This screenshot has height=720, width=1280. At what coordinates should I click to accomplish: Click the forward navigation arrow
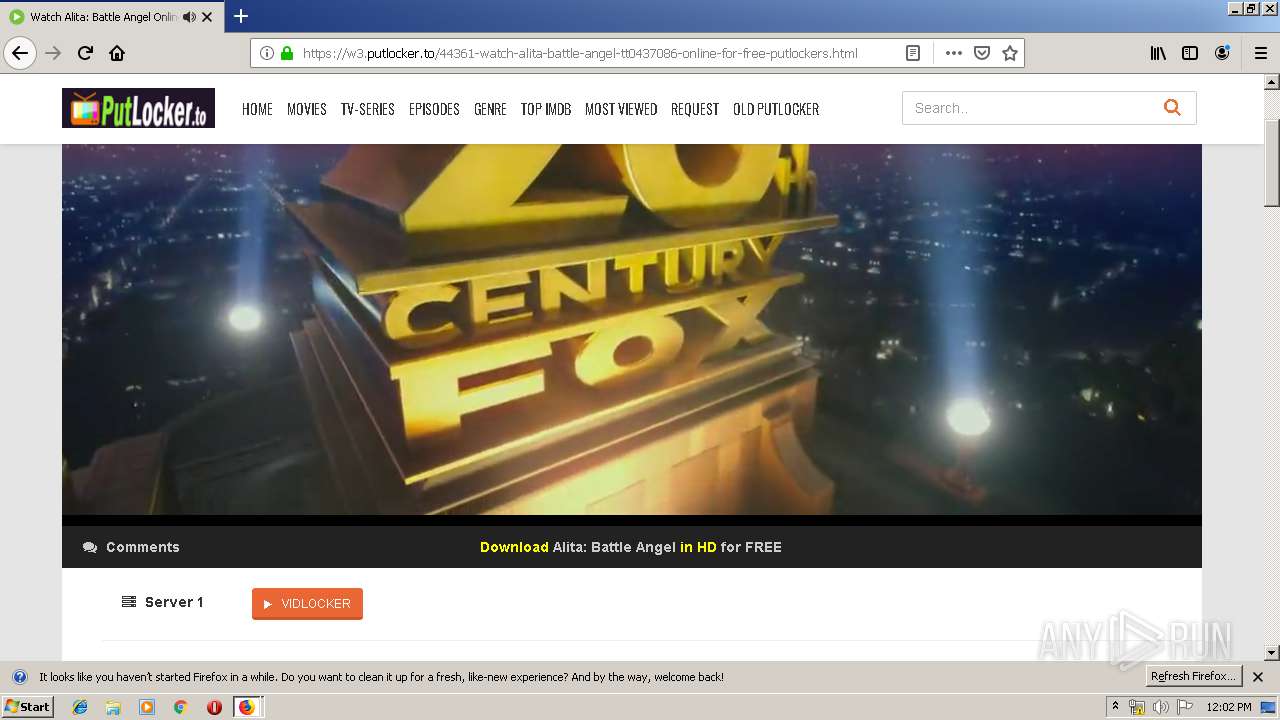click(x=54, y=53)
